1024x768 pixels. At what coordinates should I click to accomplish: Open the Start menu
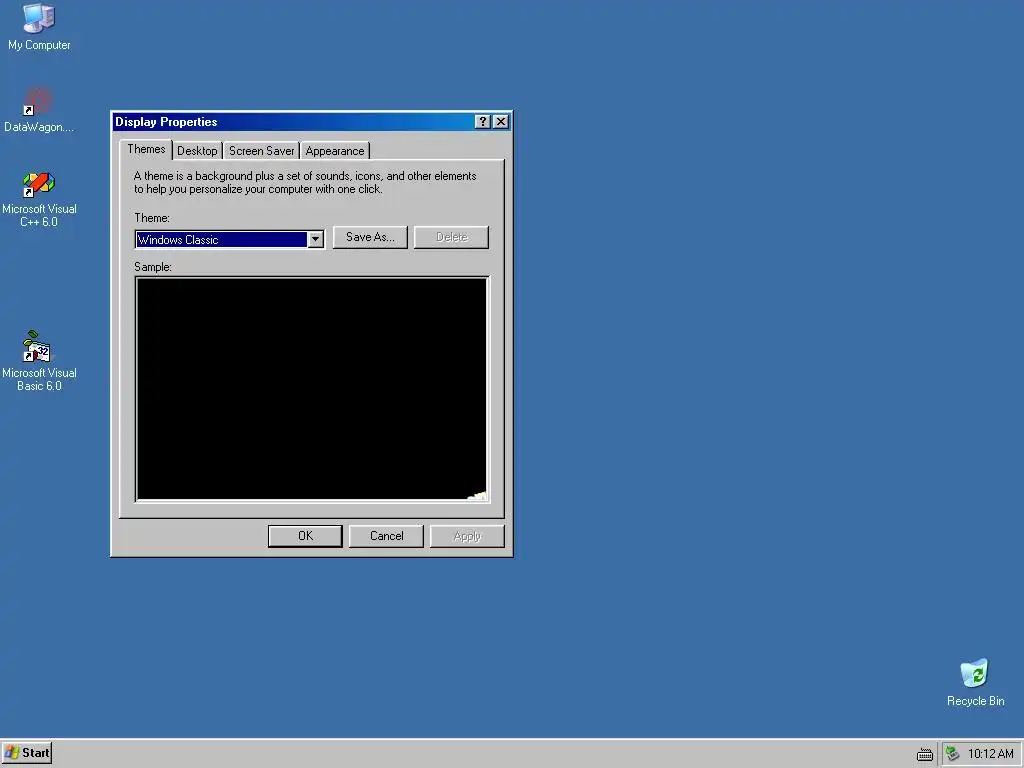(27, 753)
